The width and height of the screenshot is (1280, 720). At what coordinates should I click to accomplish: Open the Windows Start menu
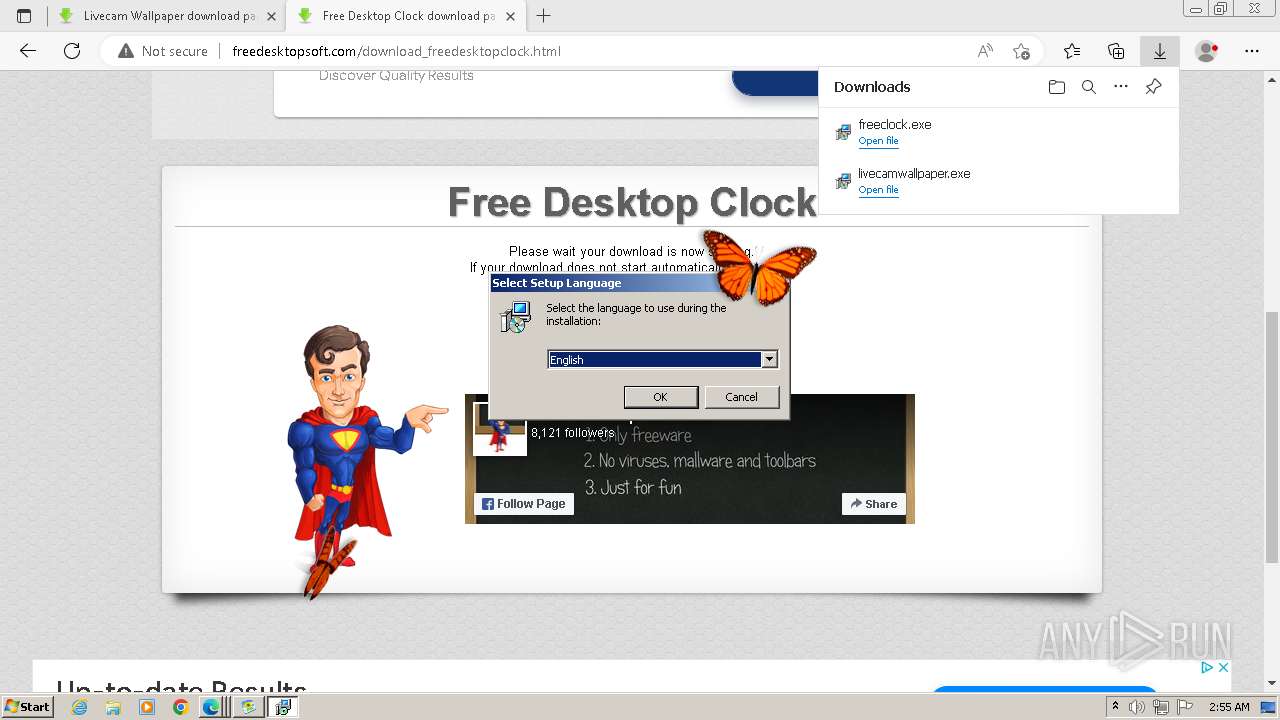coord(28,706)
